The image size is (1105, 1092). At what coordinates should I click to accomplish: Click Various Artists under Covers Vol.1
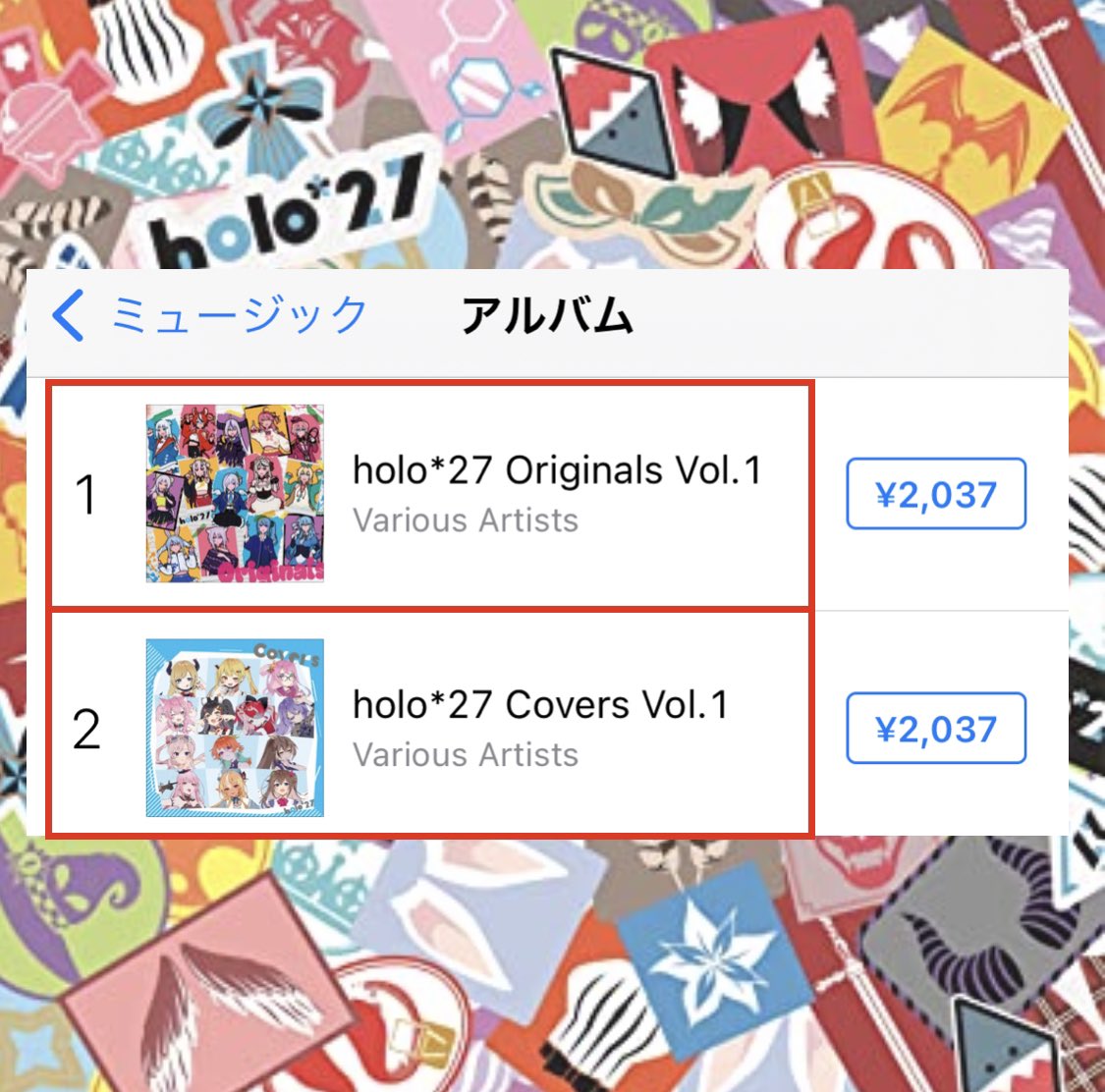click(x=466, y=755)
